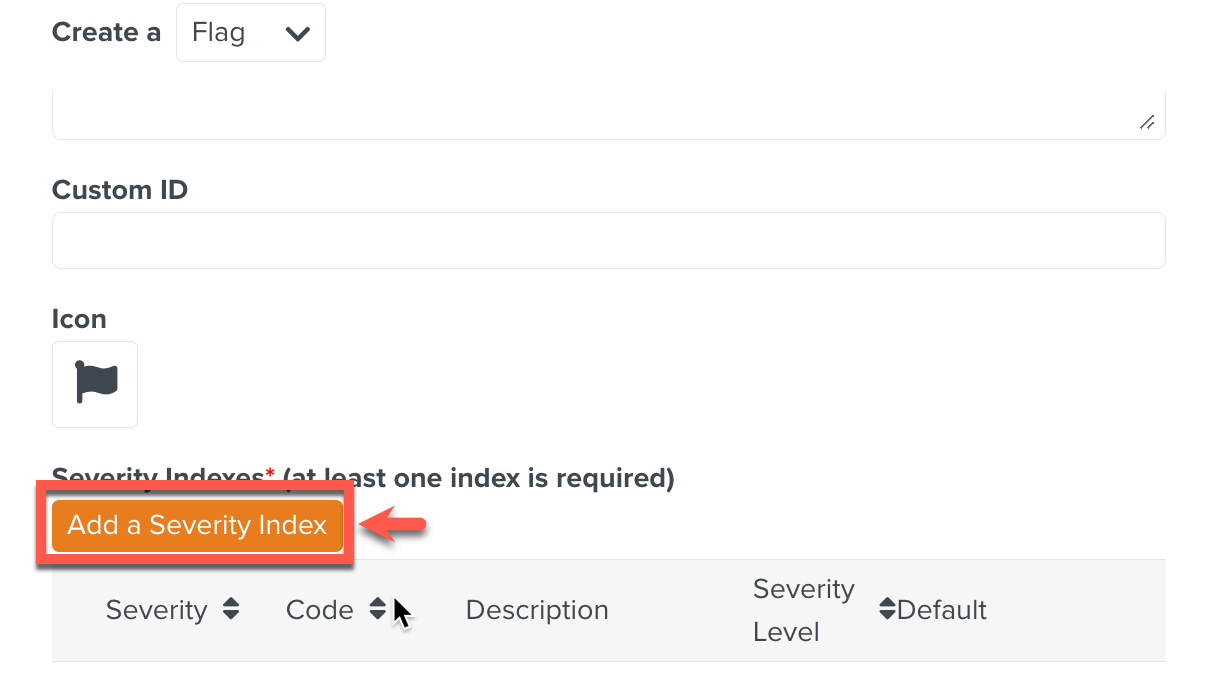Viewport: 1208px width, 696px height.
Task: Click the sort icon beside Severity Level
Action: pyautogui.click(x=888, y=609)
